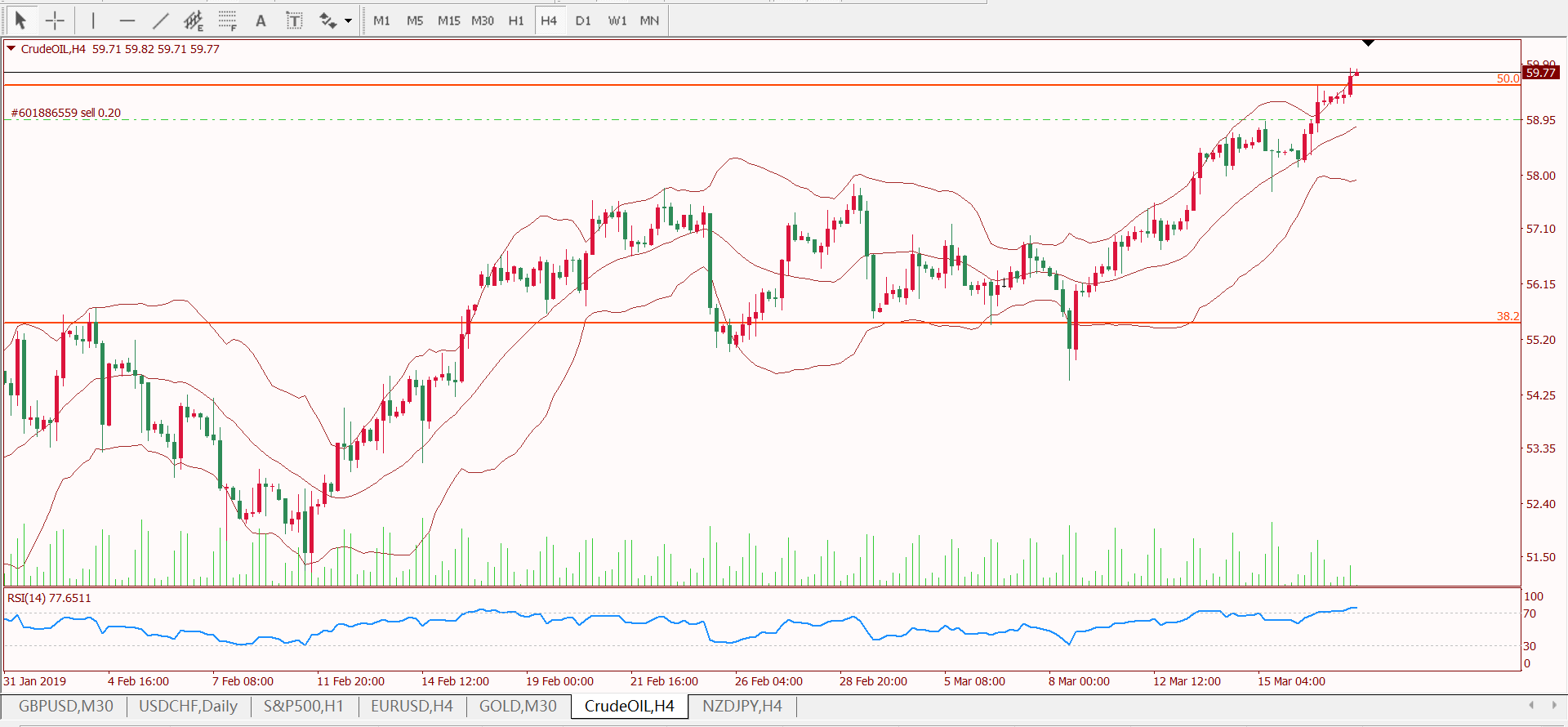Pick the Fibonacci retracement tool
The image size is (1568, 727).
(227, 20)
